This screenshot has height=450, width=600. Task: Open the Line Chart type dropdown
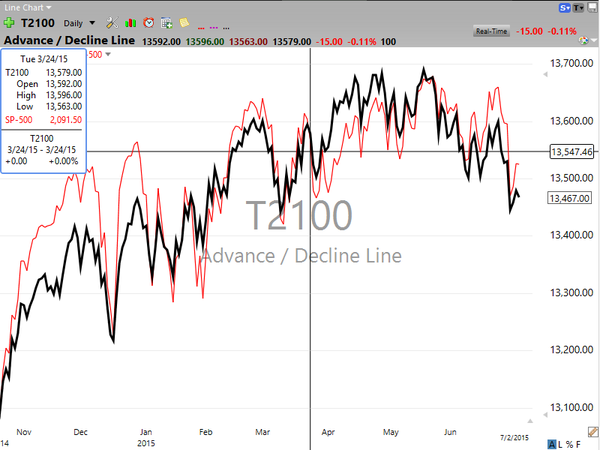click(x=28, y=8)
